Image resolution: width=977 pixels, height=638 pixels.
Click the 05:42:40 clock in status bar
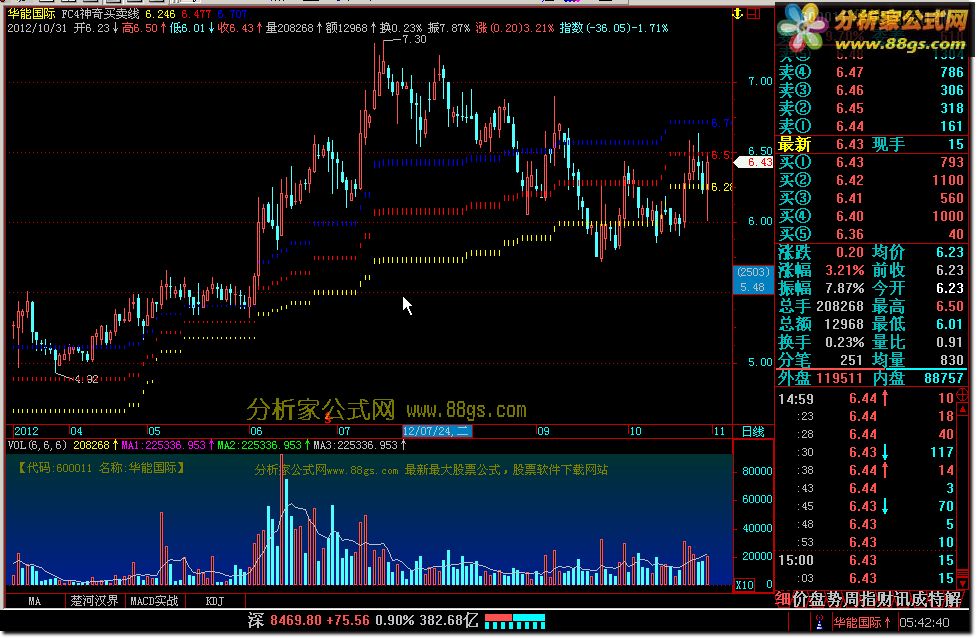tap(924, 622)
